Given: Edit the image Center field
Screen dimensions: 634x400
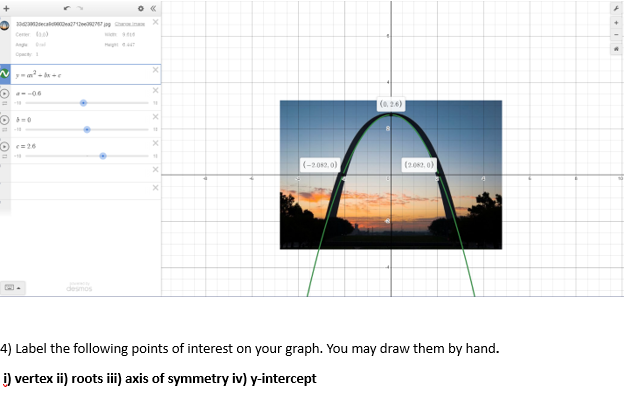Looking at the screenshot, I should pyautogui.click(x=42, y=34).
